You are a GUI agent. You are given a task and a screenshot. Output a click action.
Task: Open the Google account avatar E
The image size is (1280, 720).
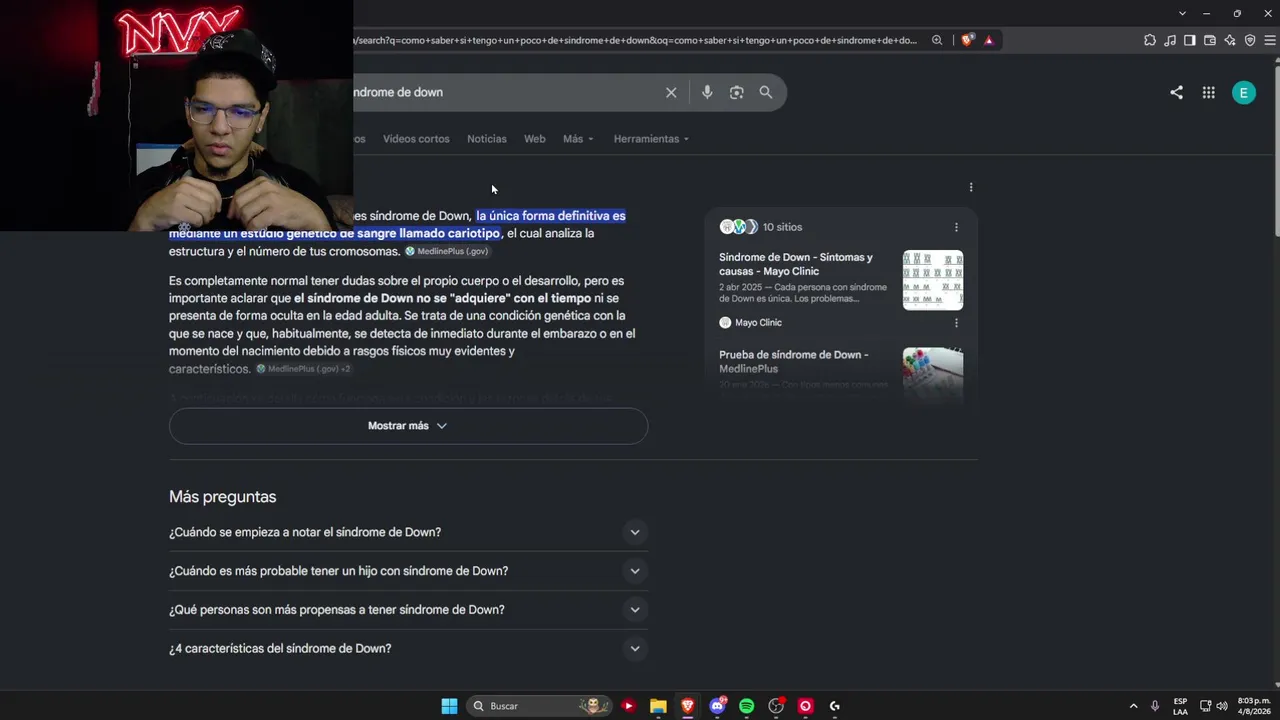tap(1244, 93)
